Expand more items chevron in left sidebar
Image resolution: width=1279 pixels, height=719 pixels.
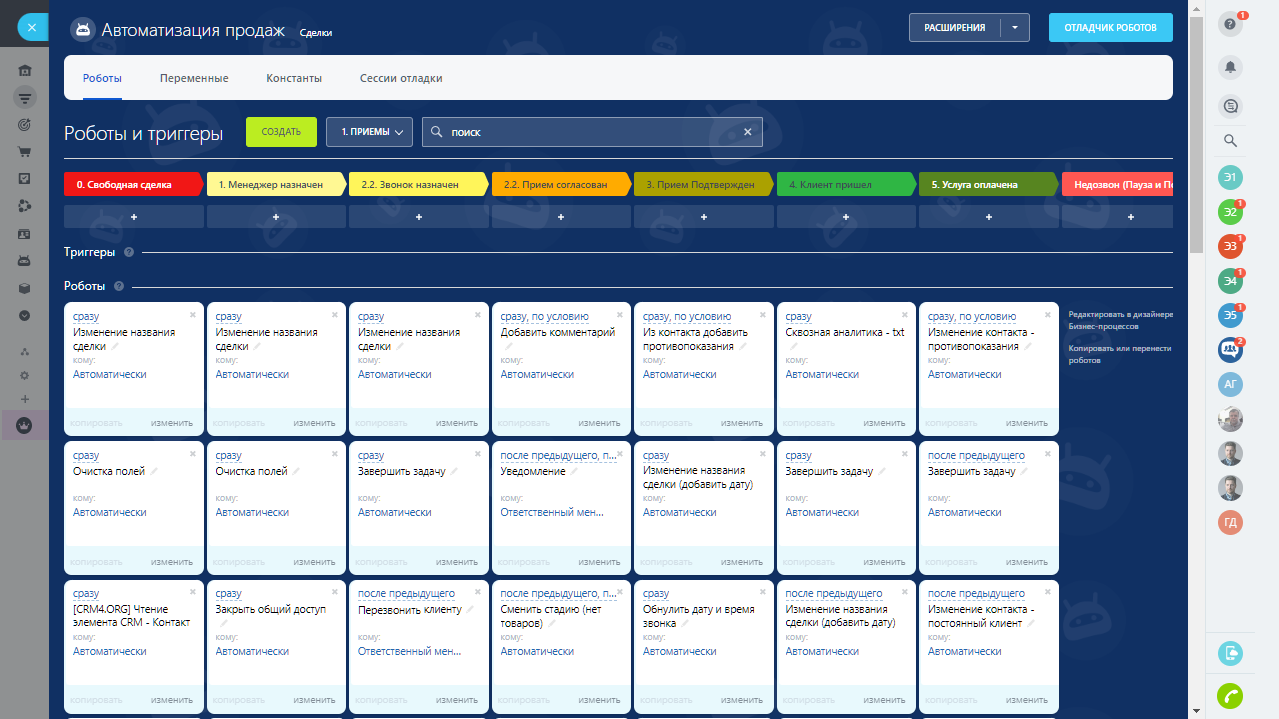(x=25, y=315)
